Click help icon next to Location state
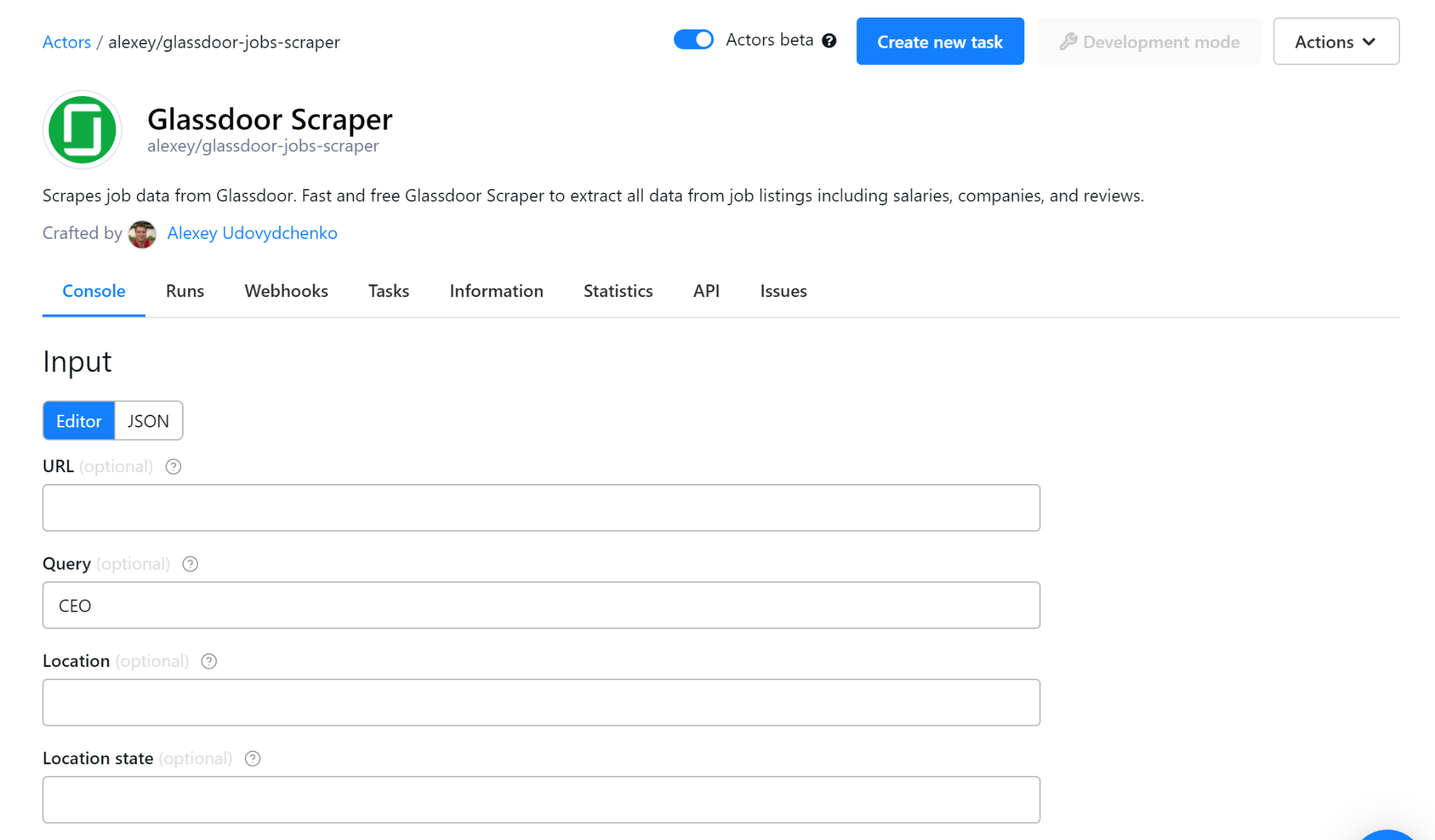This screenshot has width=1435, height=840. pyautogui.click(x=252, y=759)
